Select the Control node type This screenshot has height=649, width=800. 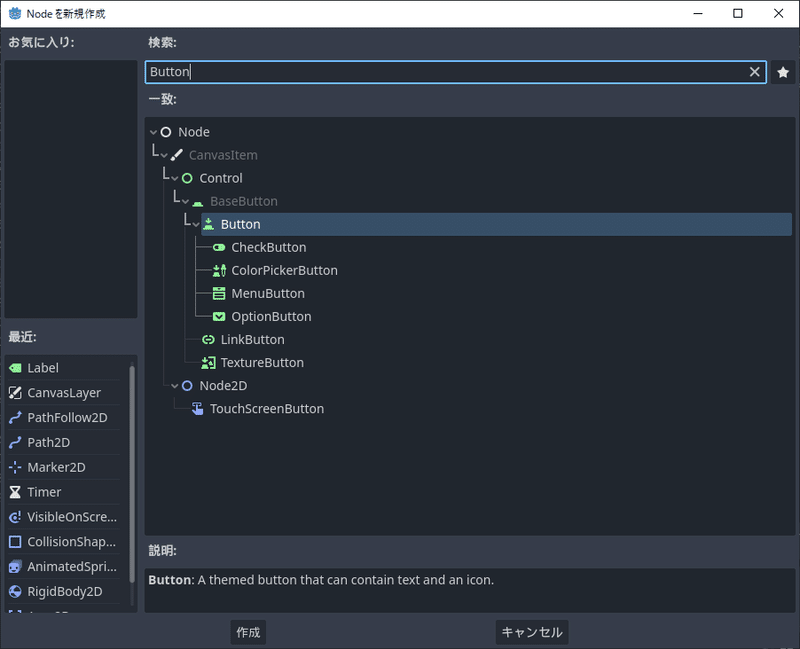click(221, 178)
